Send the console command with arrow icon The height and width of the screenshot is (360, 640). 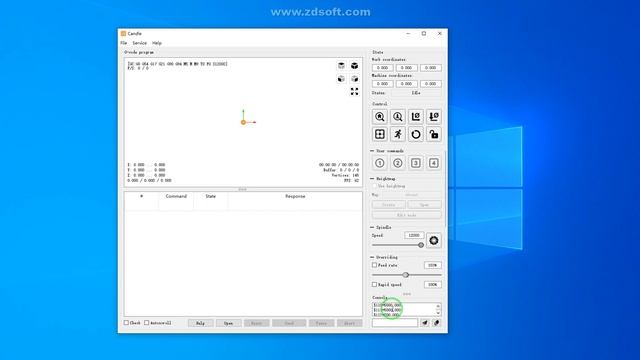(424, 323)
